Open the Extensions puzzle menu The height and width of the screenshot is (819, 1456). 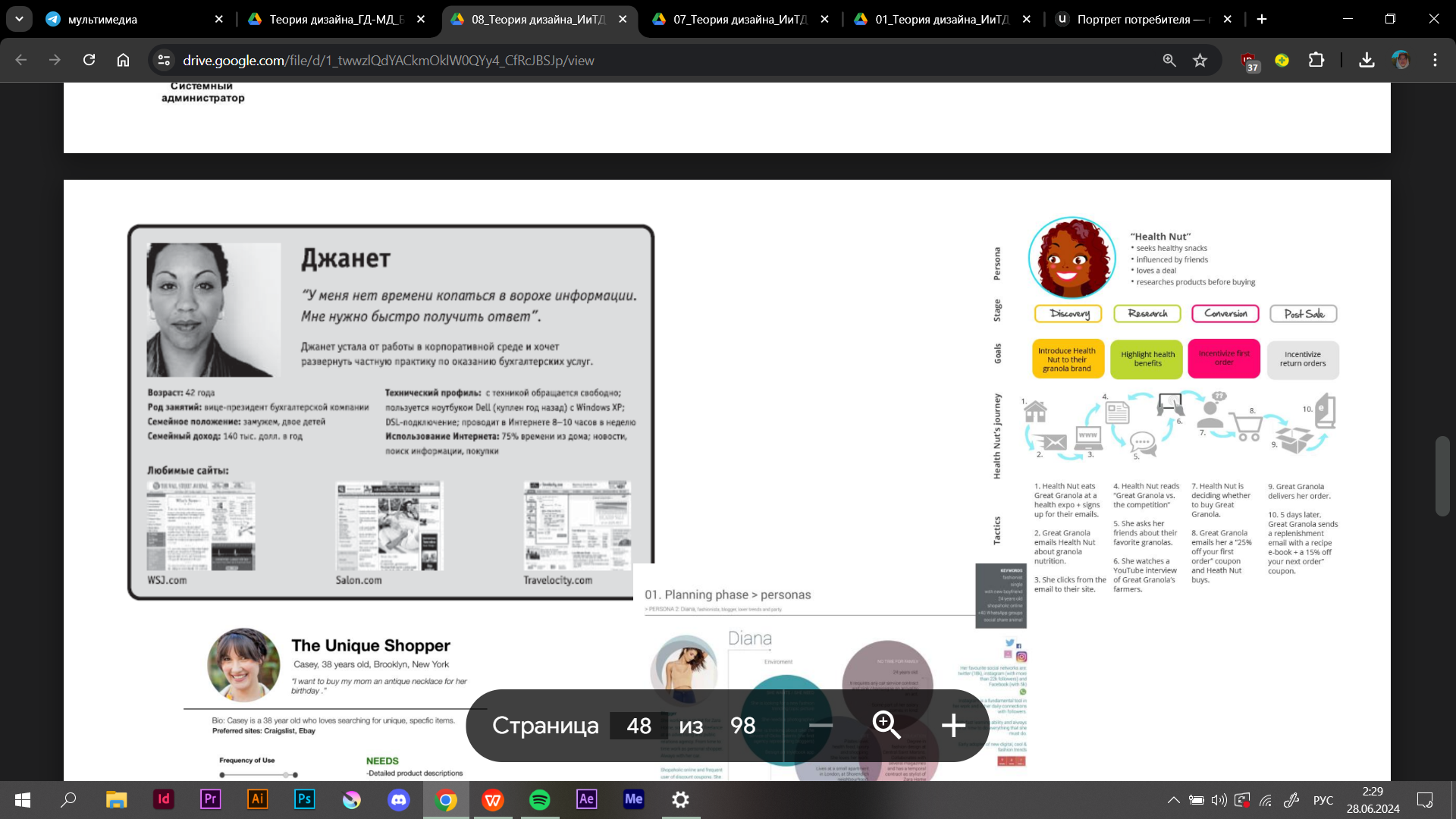click(1316, 60)
